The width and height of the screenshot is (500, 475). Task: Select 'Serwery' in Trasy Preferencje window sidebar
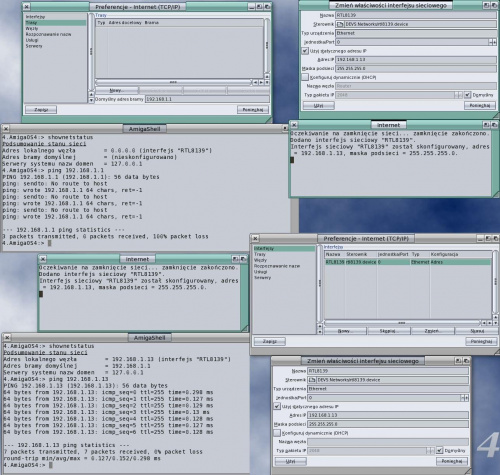(x=55, y=46)
